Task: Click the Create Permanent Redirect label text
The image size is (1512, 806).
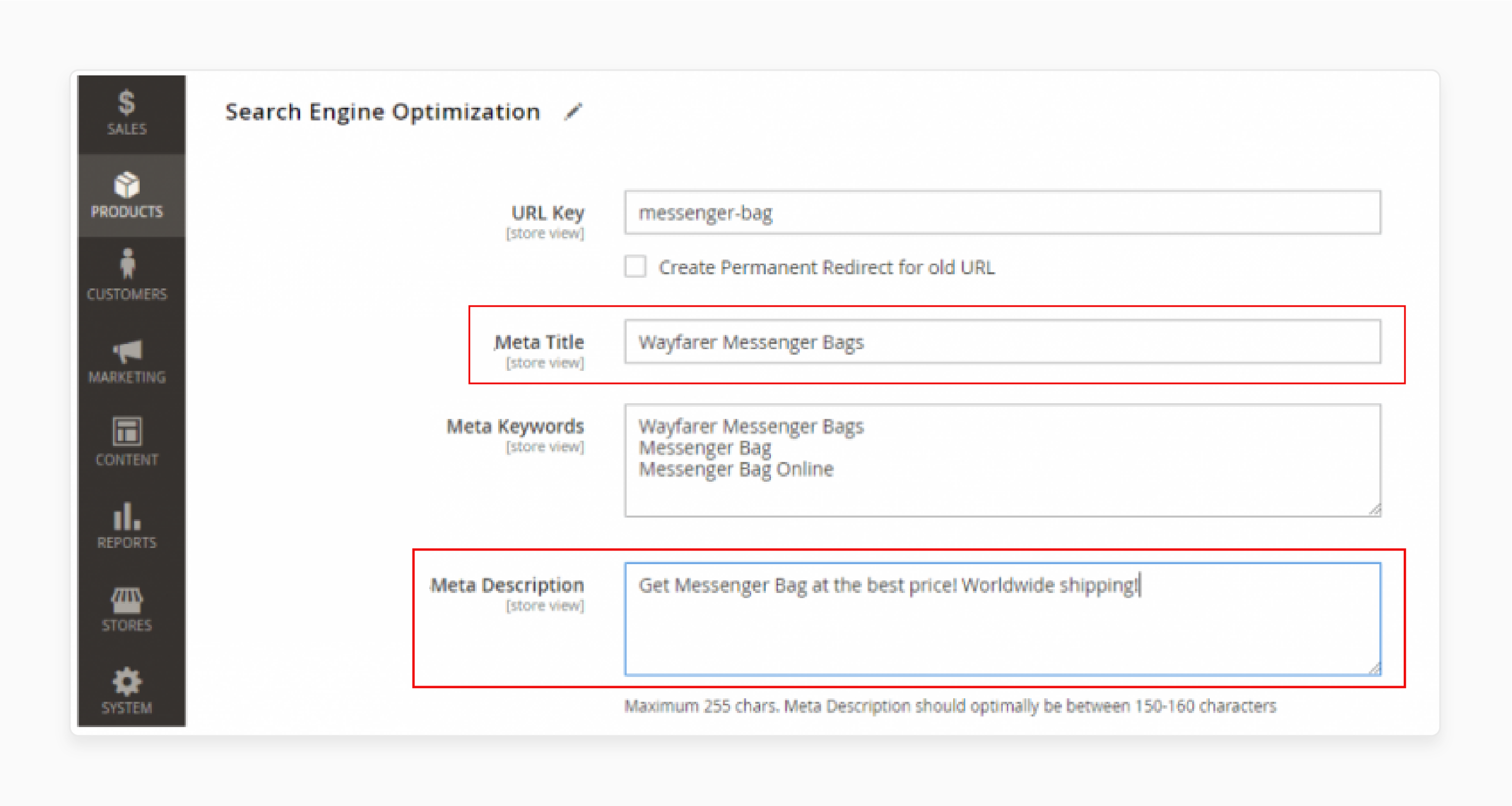Action: coord(827,268)
